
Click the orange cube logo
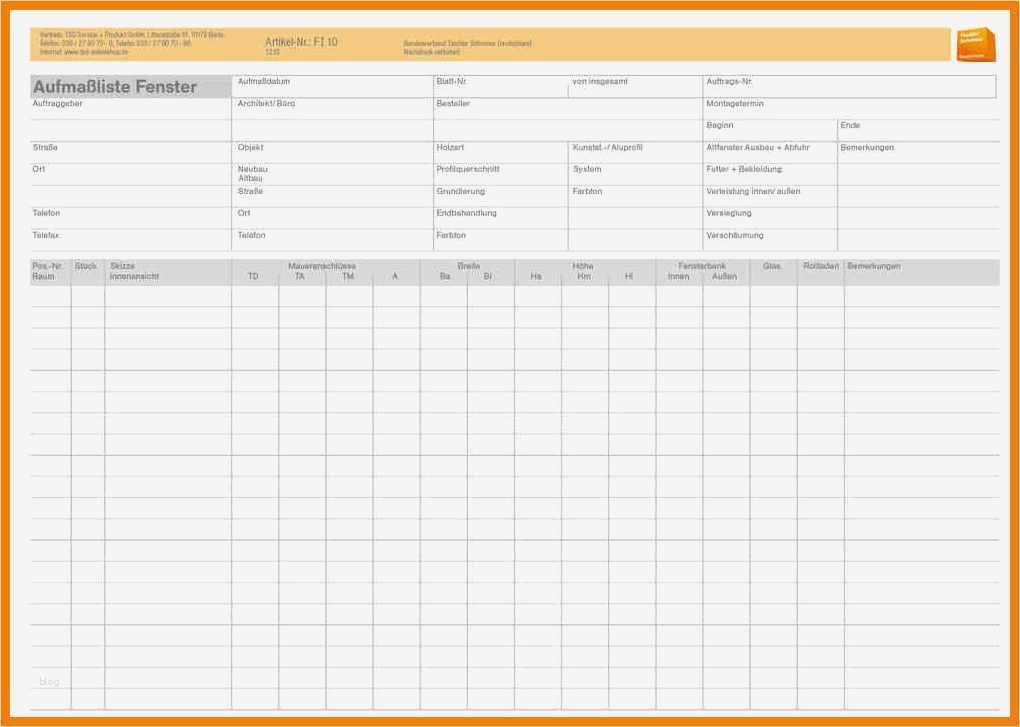point(976,44)
